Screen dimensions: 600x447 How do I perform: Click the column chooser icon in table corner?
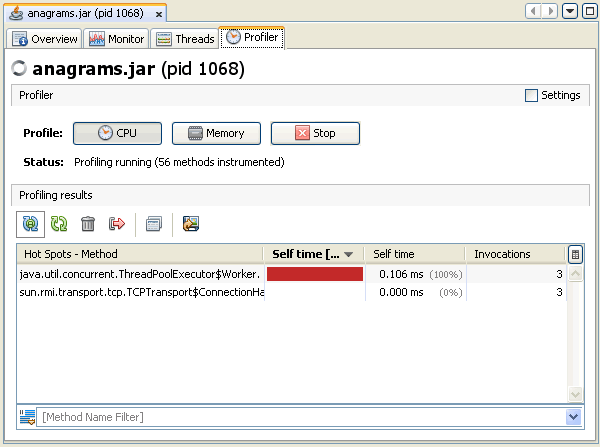click(x=575, y=255)
